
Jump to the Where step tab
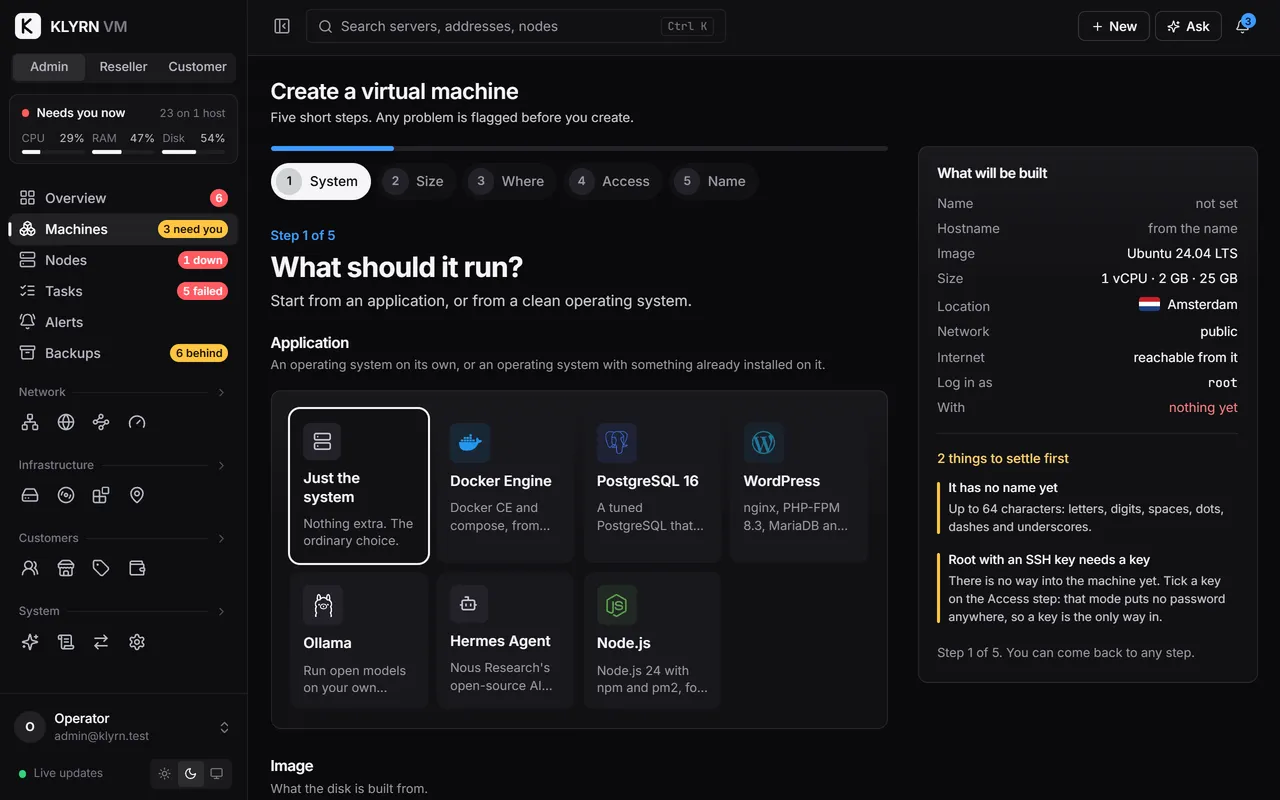510,181
